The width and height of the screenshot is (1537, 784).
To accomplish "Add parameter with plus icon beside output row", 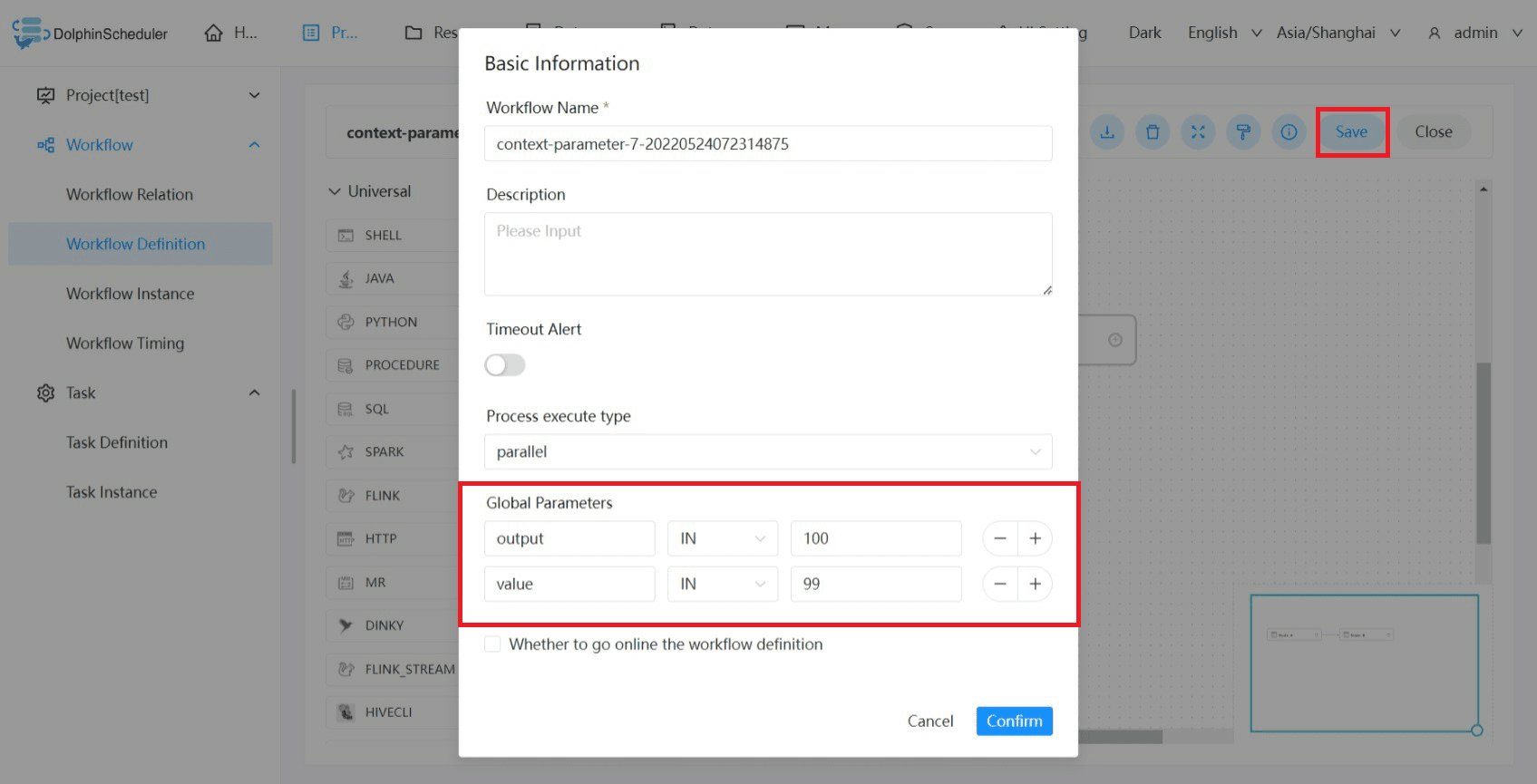I will point(1035,538).
